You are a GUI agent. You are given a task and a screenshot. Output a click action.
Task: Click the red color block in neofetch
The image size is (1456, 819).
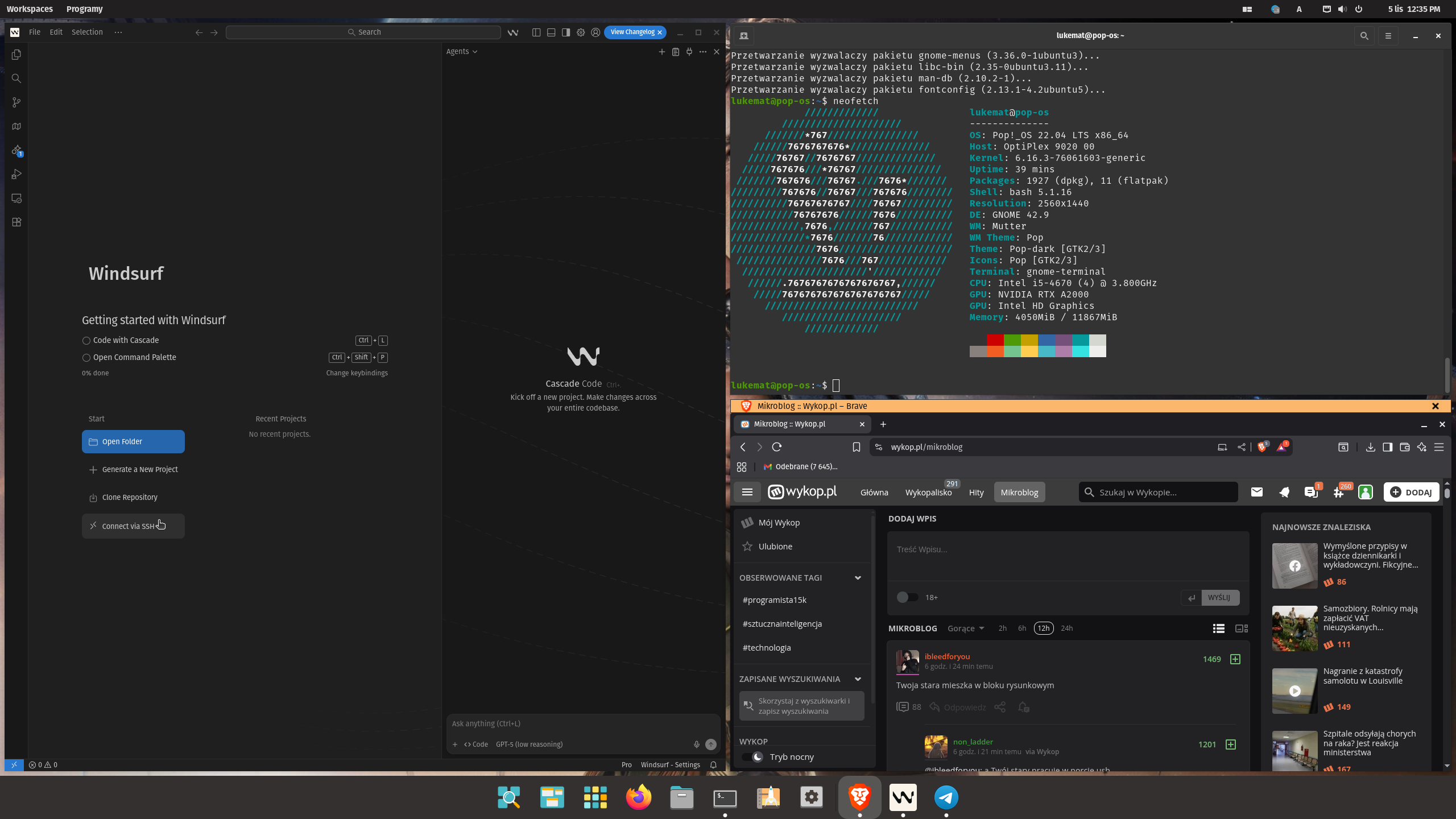[x=995, y=340]
